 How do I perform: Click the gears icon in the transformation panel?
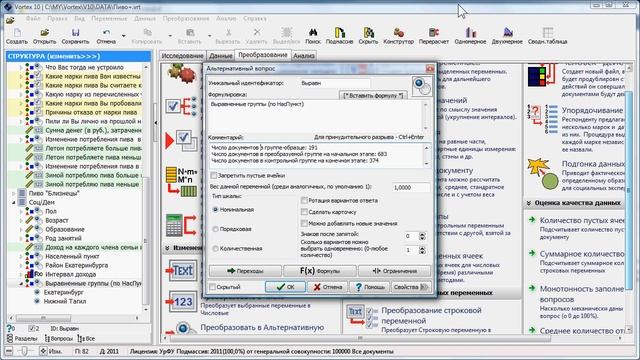[182, 73]
